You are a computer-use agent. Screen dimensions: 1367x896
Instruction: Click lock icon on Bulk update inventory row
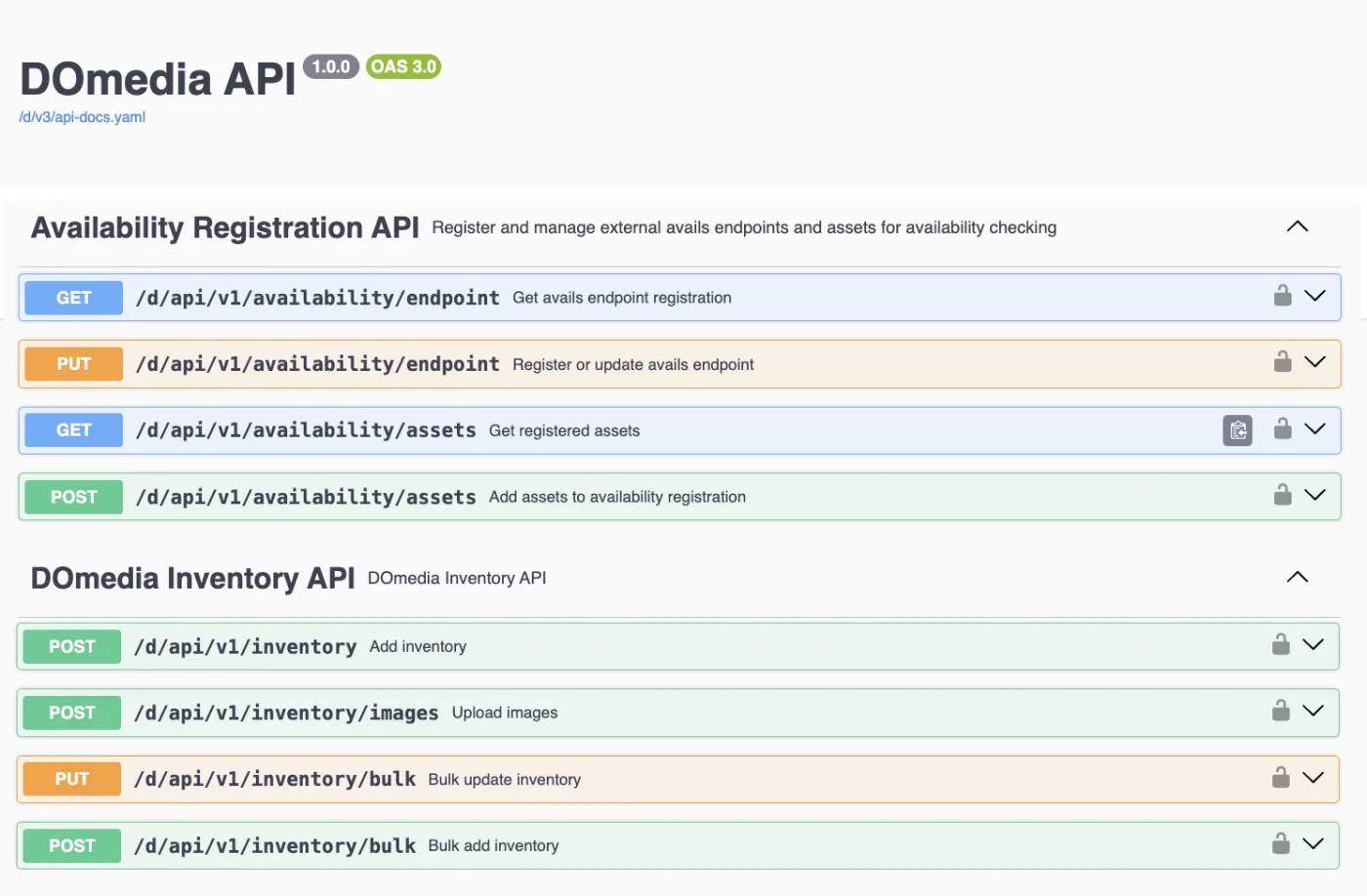[x=1280, y=777]
